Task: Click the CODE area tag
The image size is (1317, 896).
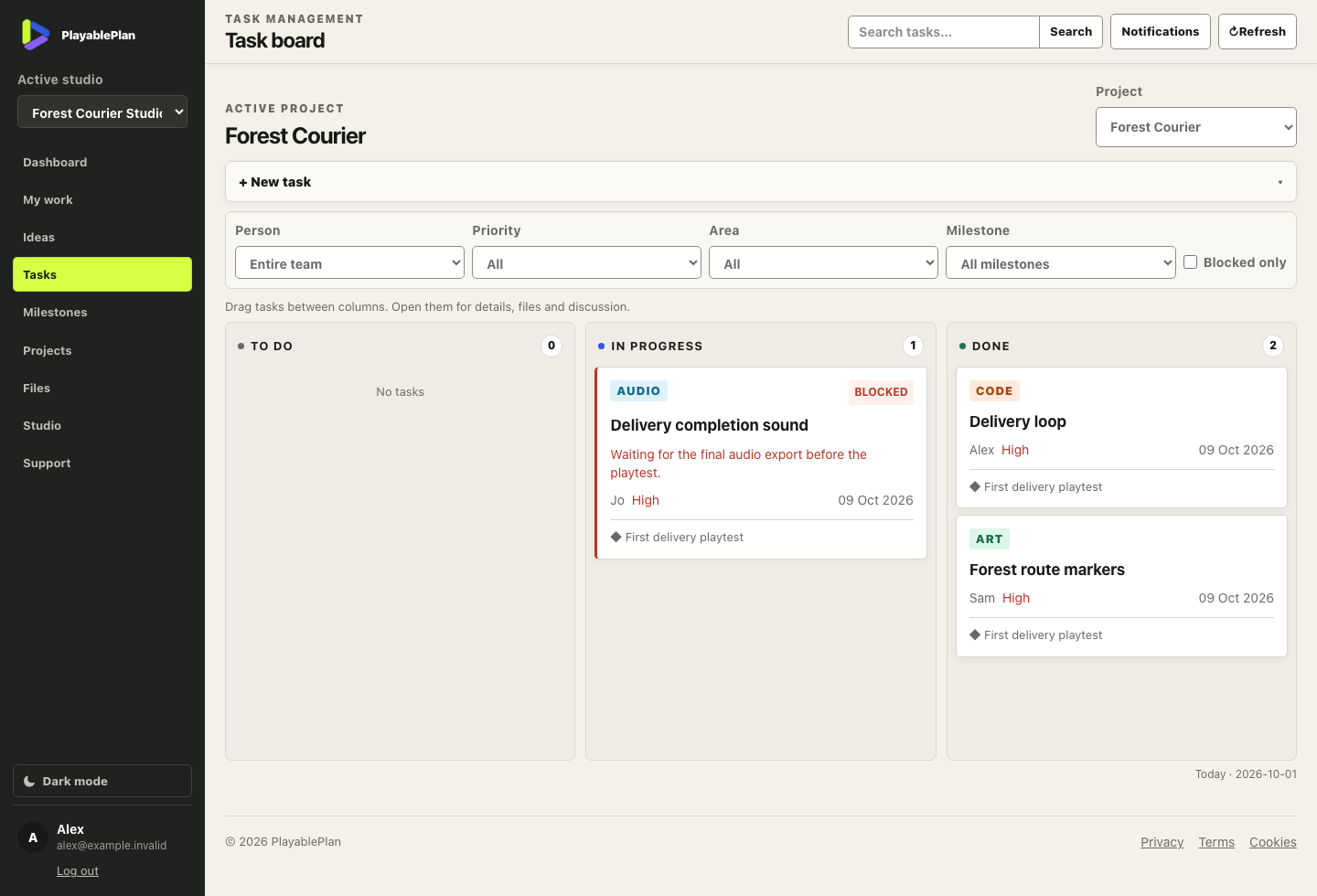Action: (x=994, y=391)
